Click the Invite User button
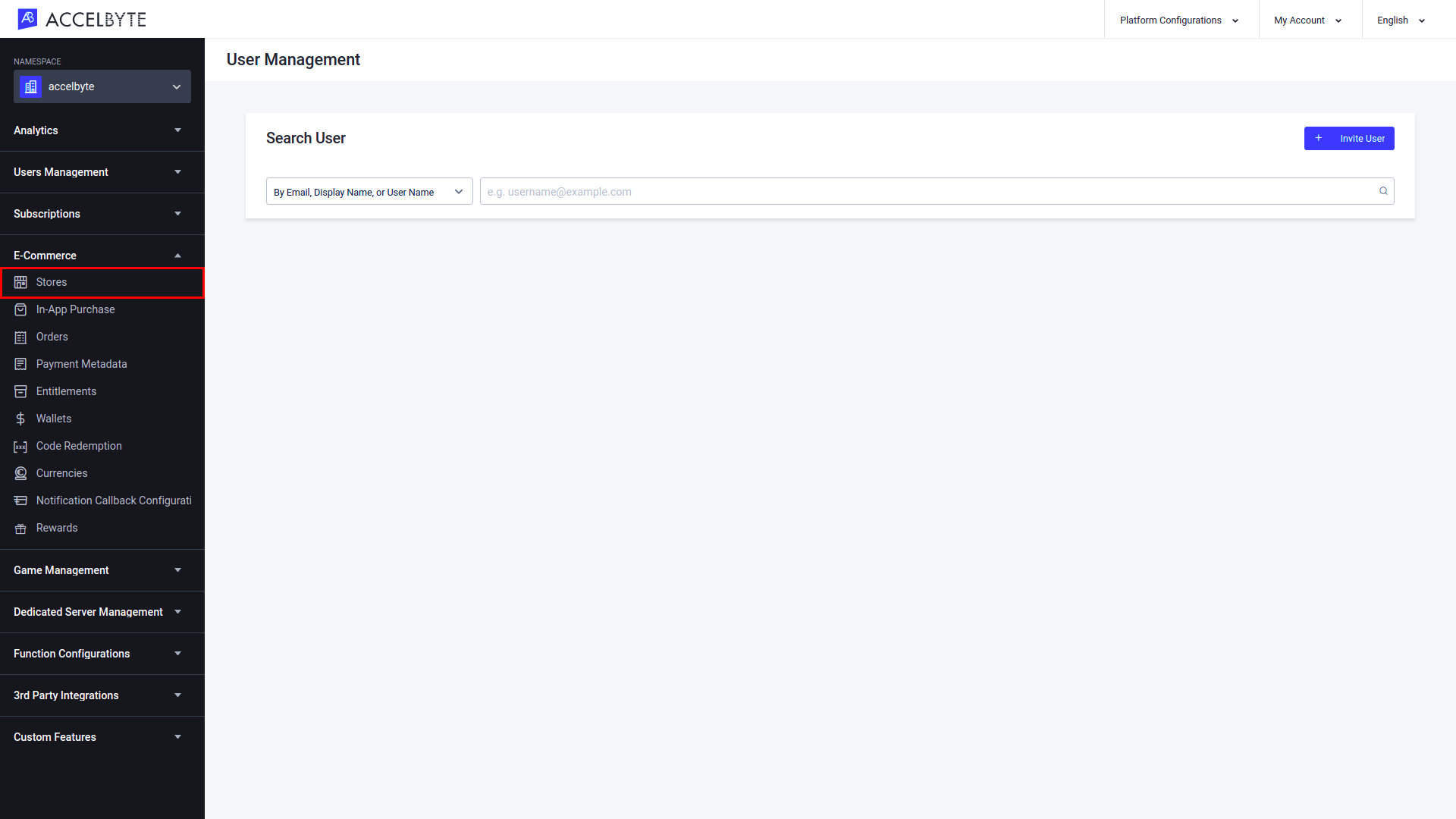 pyautogui.click(x=1349, y=138)
